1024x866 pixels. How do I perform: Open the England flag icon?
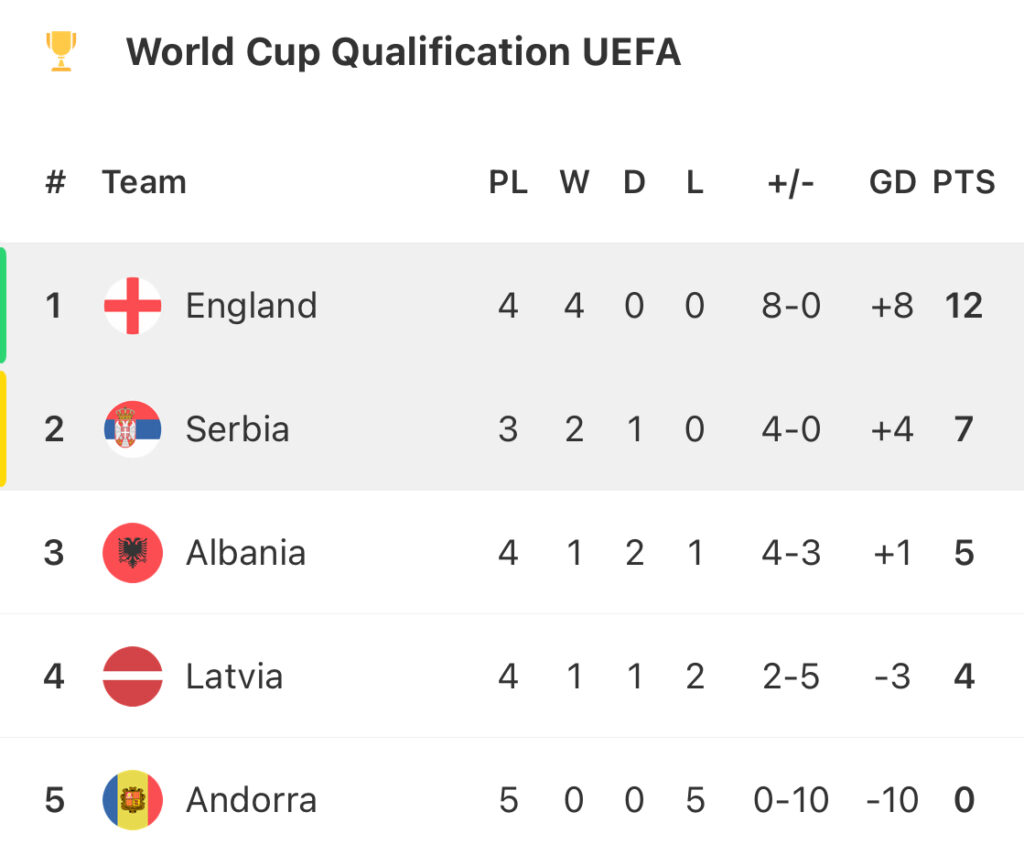coord(133,306)
